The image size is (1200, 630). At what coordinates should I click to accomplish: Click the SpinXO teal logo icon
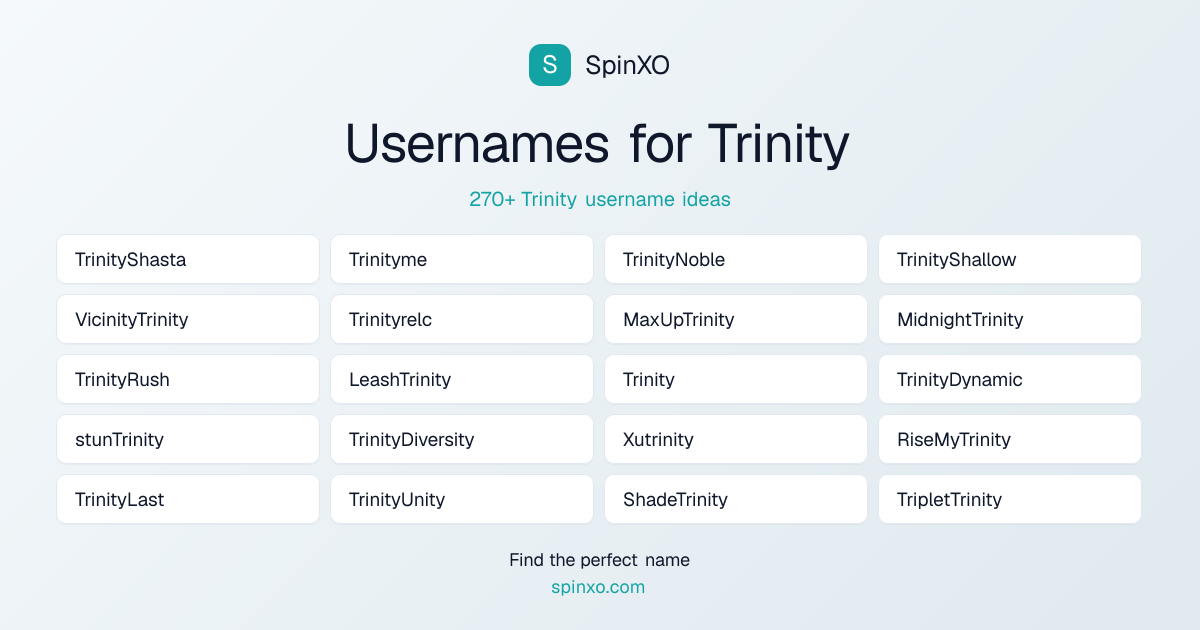coord(550,65)
